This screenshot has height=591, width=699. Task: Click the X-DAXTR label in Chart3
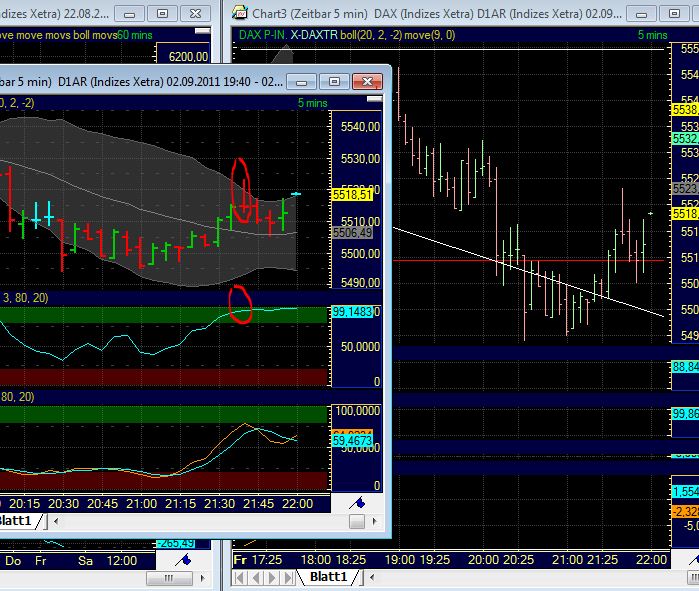314,35
